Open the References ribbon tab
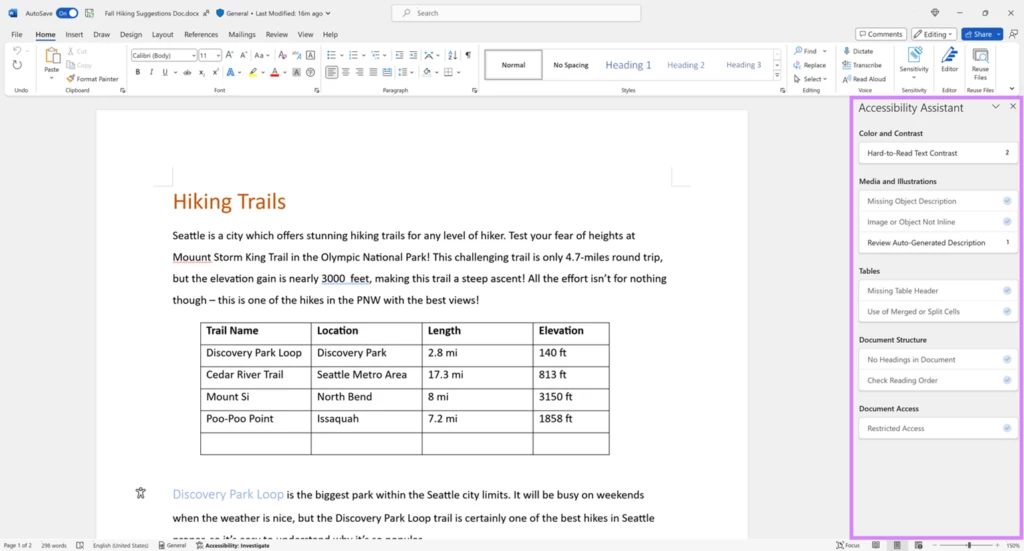This screenshot has width=1024, height=551. click(200, 34)
